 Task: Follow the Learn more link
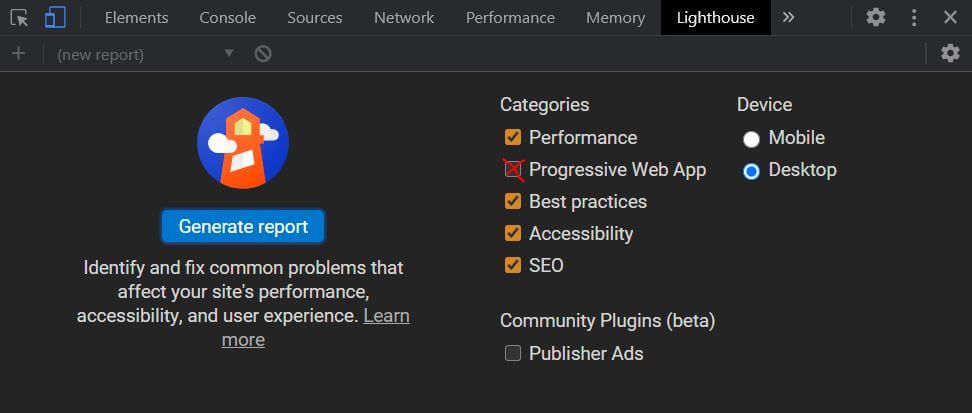(x=316, y=327)
